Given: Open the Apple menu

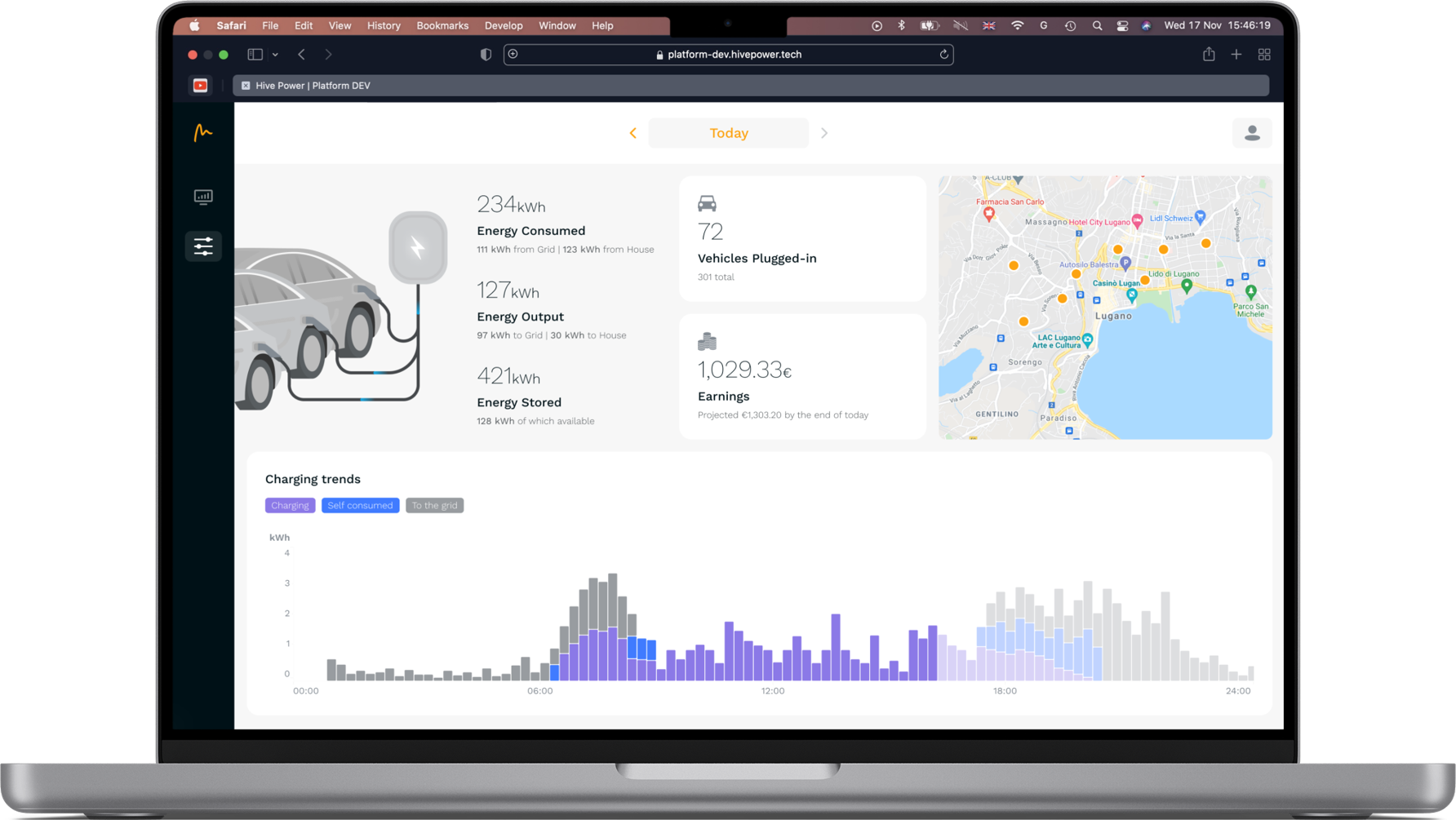Looking at the screenshot, I should pyautogui.click(x=194, y=25).
